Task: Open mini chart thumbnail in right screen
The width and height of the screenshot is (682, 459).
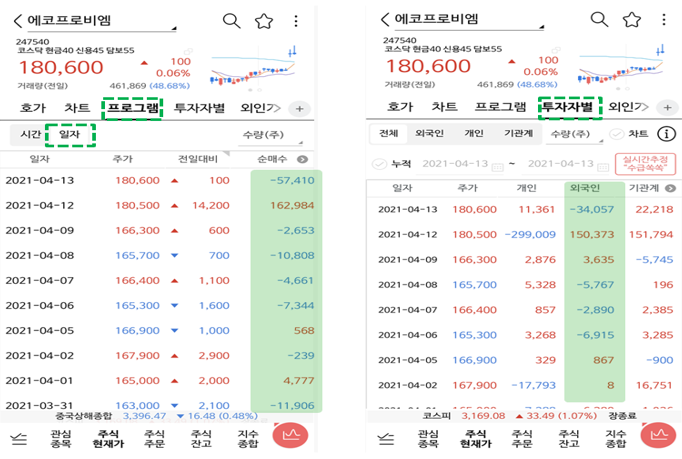Action: tap(621, 67)
